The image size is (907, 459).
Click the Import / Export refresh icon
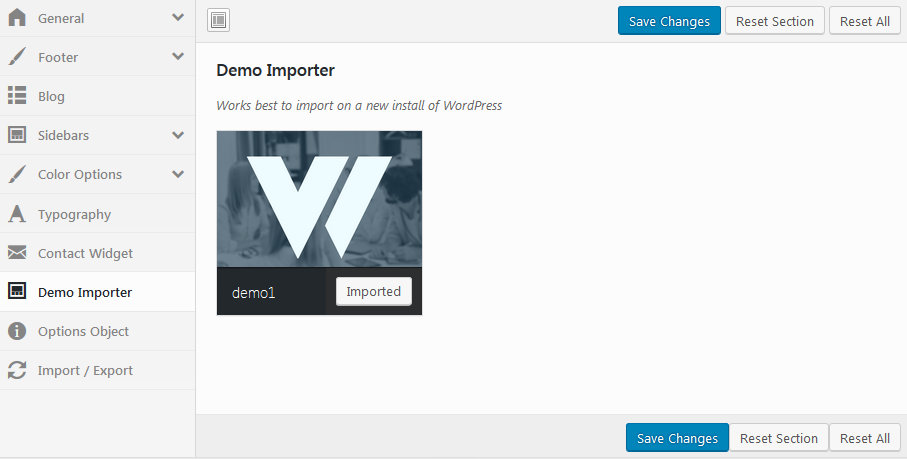(17, 370)
